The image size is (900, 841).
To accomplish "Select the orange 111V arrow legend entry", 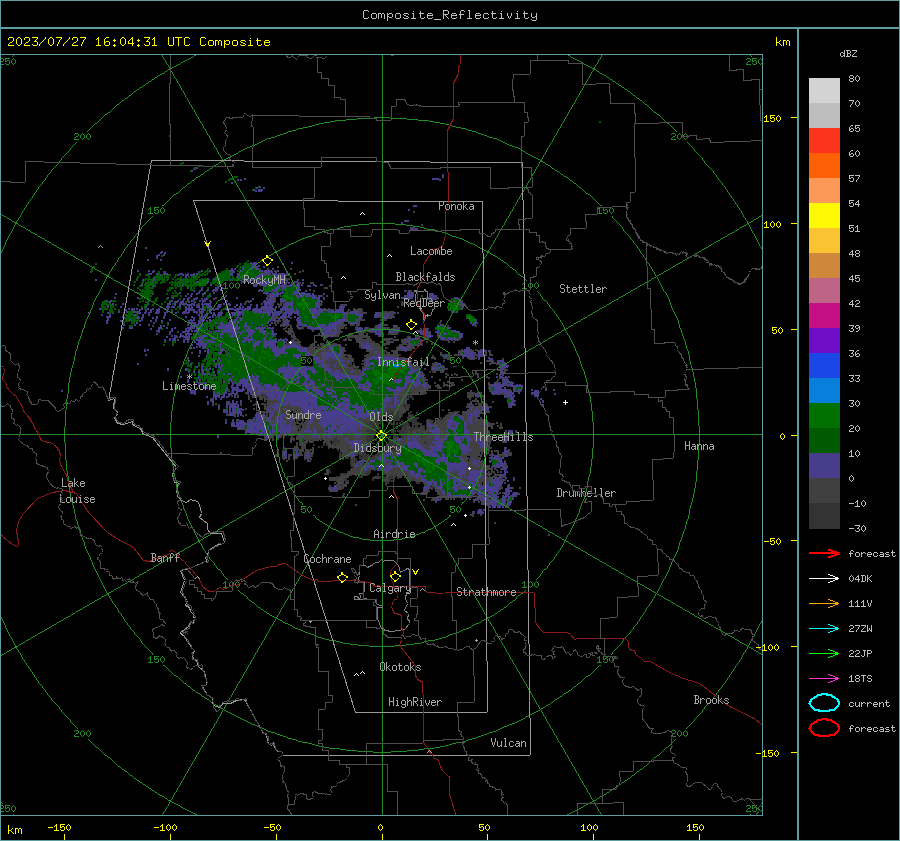I will click(824, 603).
